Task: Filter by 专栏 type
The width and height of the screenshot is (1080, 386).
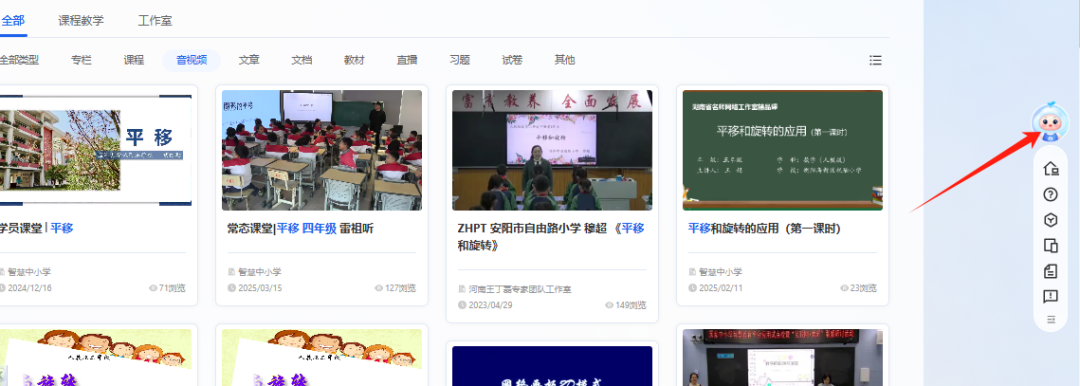Action: [81, 60]
